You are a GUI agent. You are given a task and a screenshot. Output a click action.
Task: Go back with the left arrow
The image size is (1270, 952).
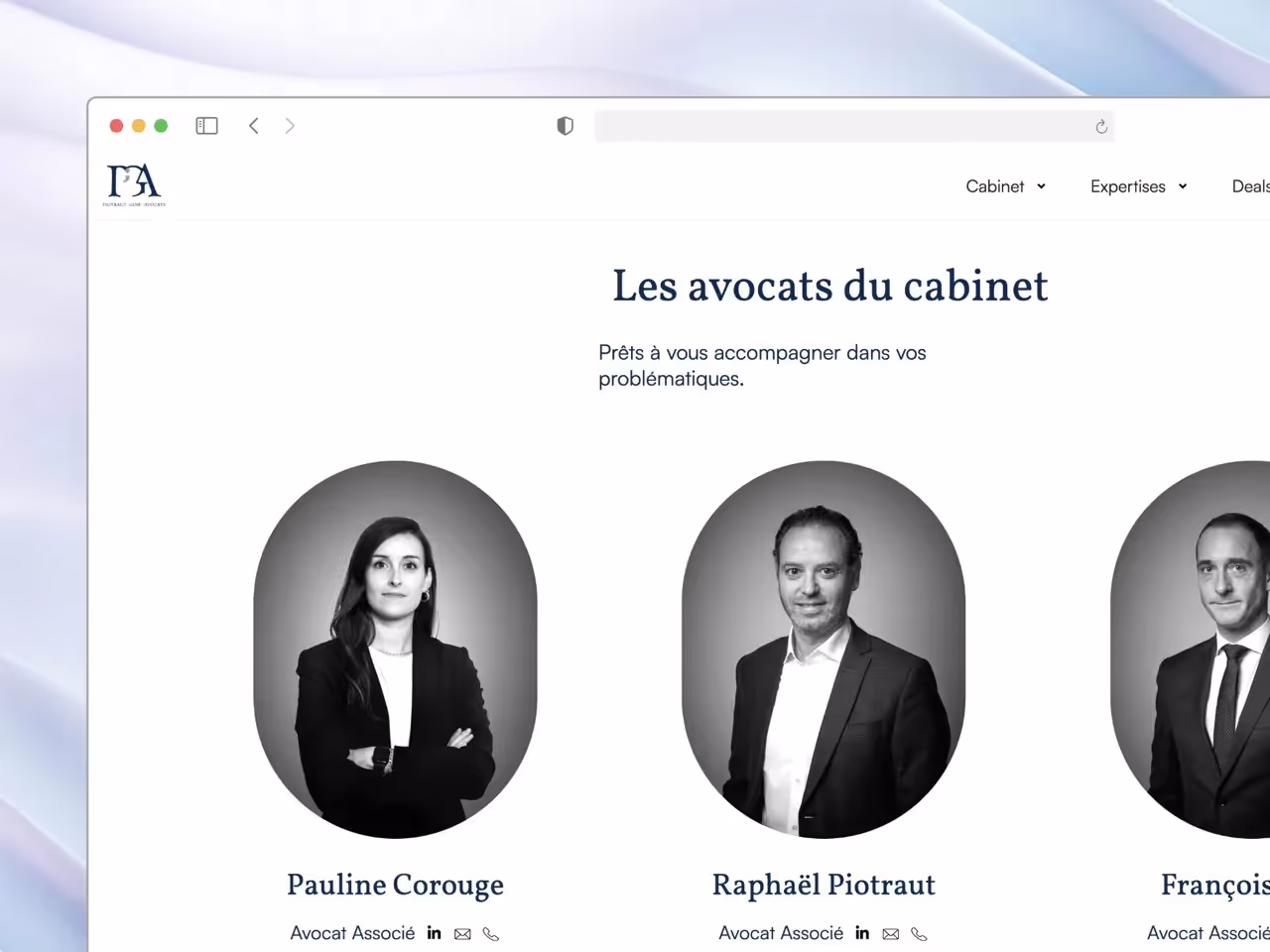point(254,126)
